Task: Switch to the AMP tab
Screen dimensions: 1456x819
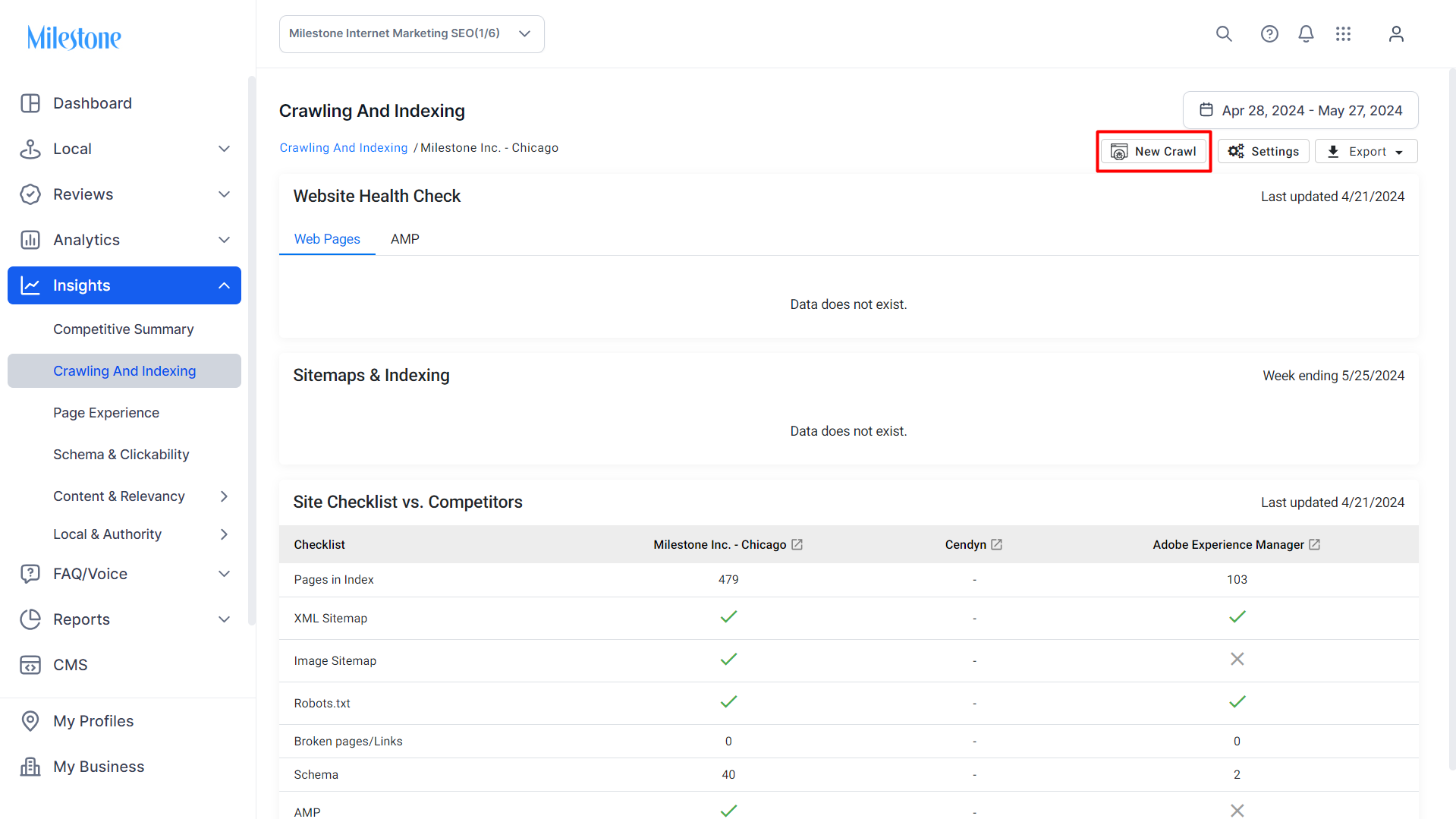Action: click(405, 239)
